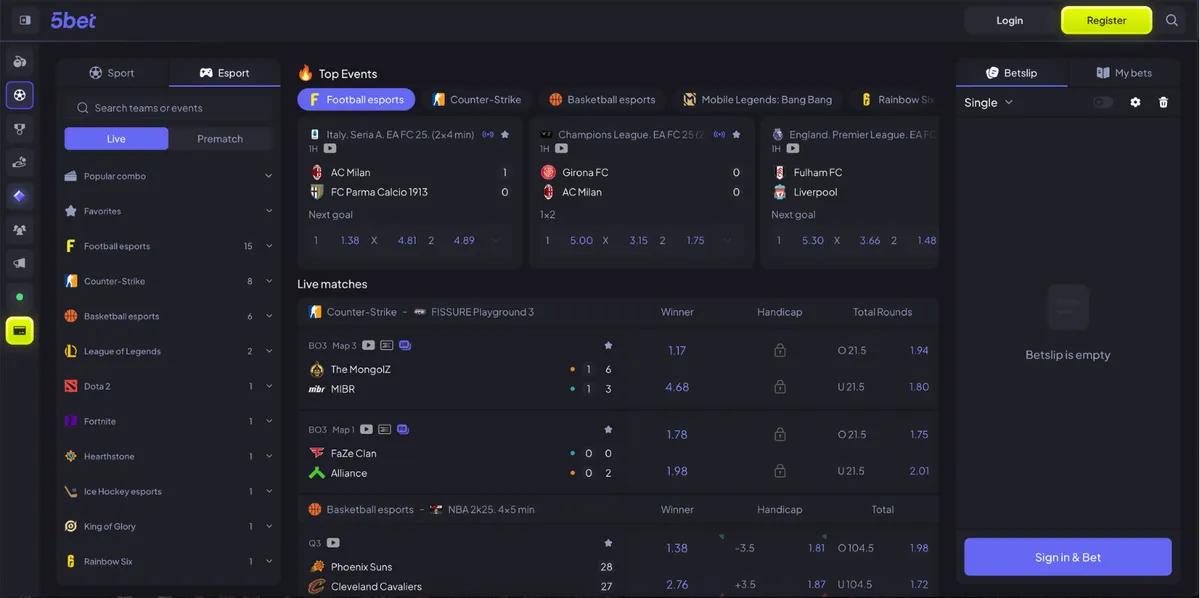Select Basketball esports in Top Events
The width and height of the screenshot is (1200, 598).
click(x=602, y=99)
